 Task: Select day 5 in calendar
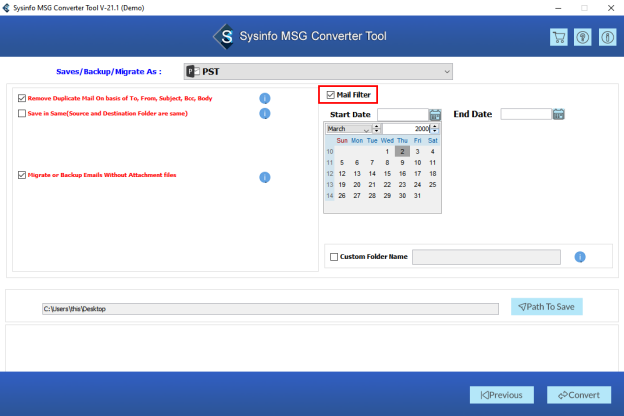[x=342, y=163]
